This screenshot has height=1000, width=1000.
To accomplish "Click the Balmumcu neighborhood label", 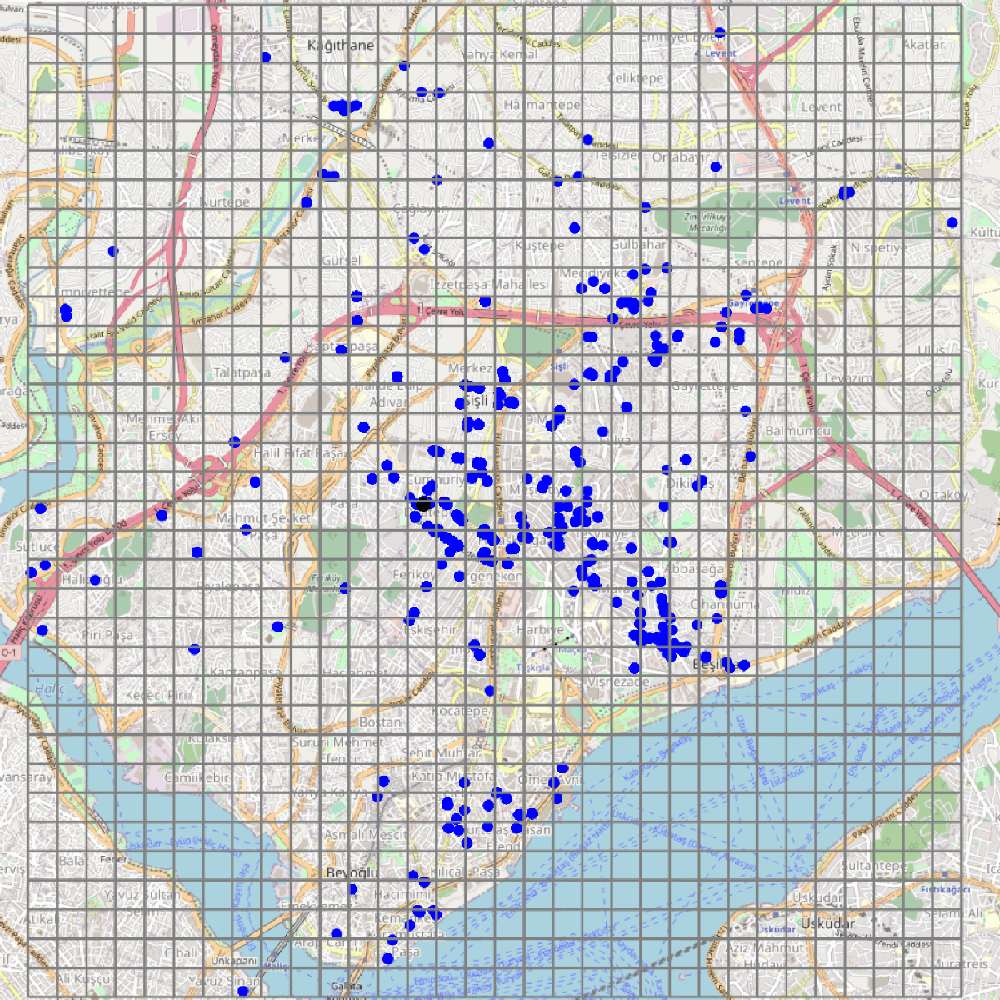I will [798, 431].
